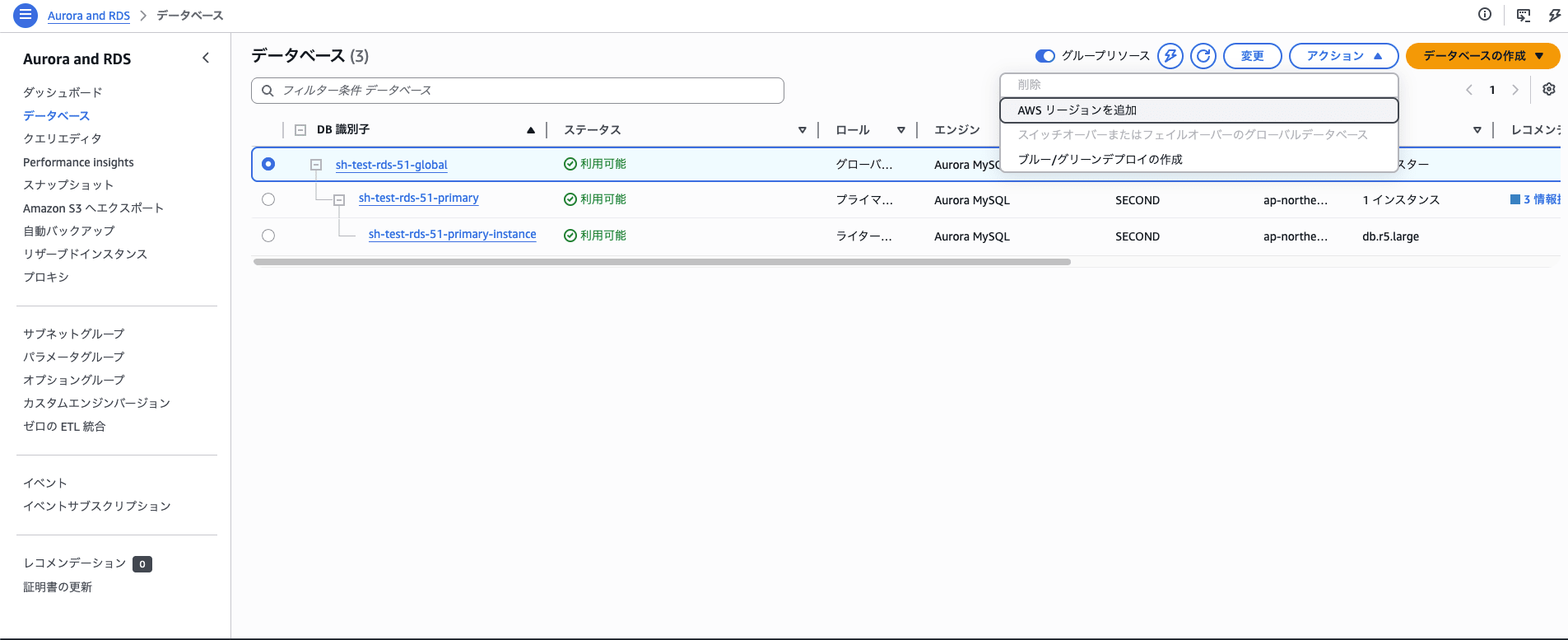1568x640 pixels.
Task: Choose Create Blue/Green deployment menu item
Action: (1198, 160)
